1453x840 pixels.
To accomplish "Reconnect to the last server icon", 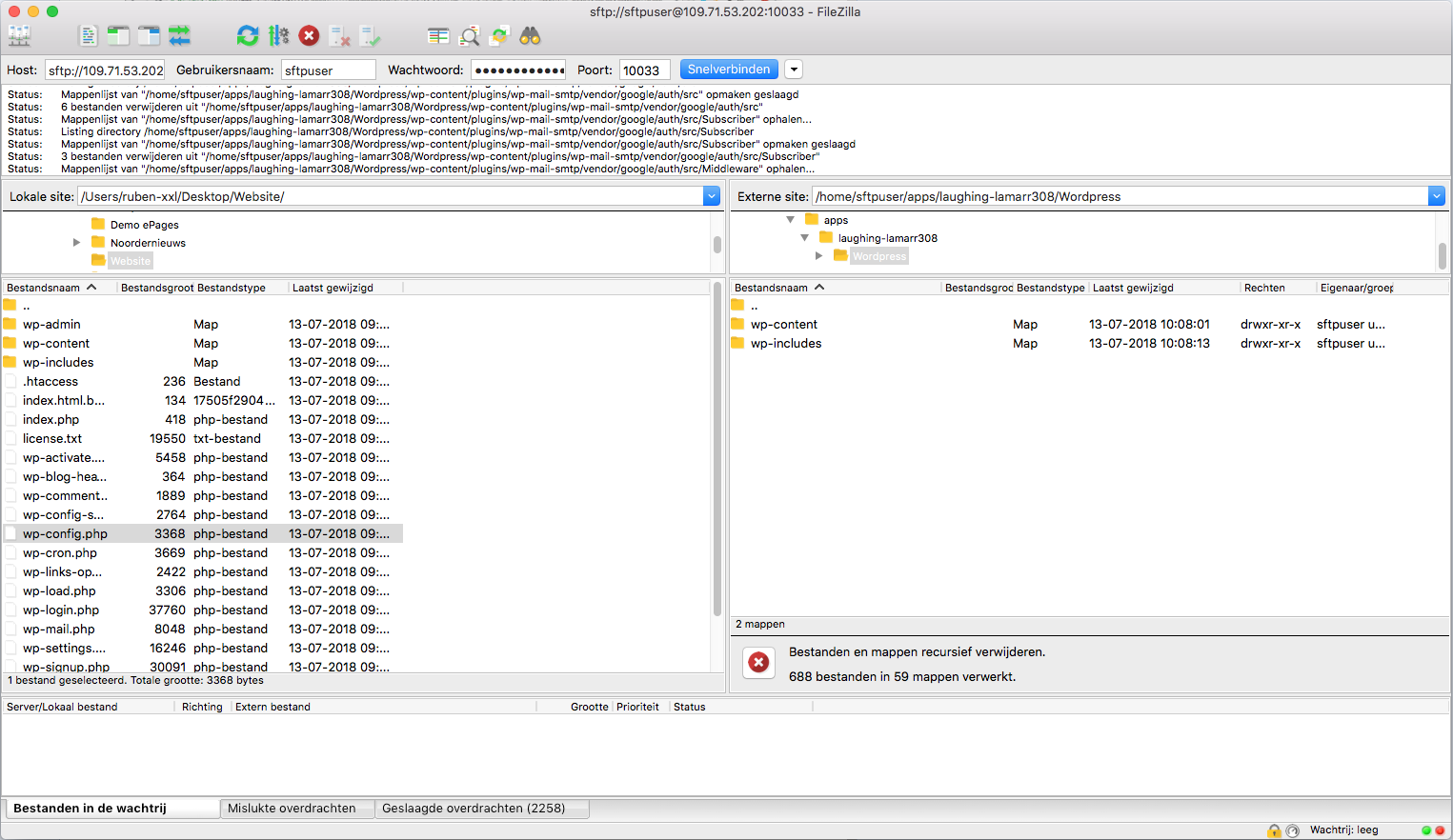I will [370, 36].
